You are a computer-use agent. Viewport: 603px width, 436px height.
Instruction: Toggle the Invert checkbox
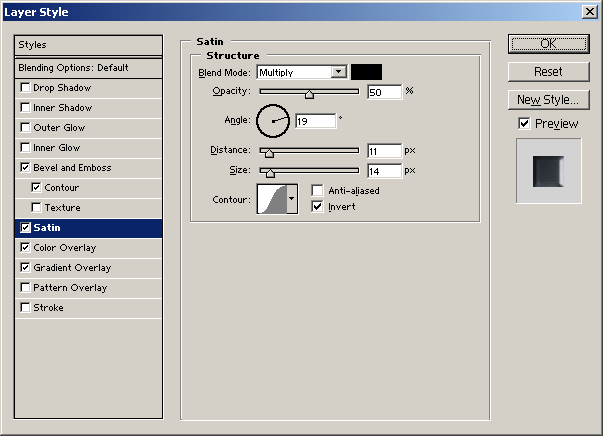[318, 207]
